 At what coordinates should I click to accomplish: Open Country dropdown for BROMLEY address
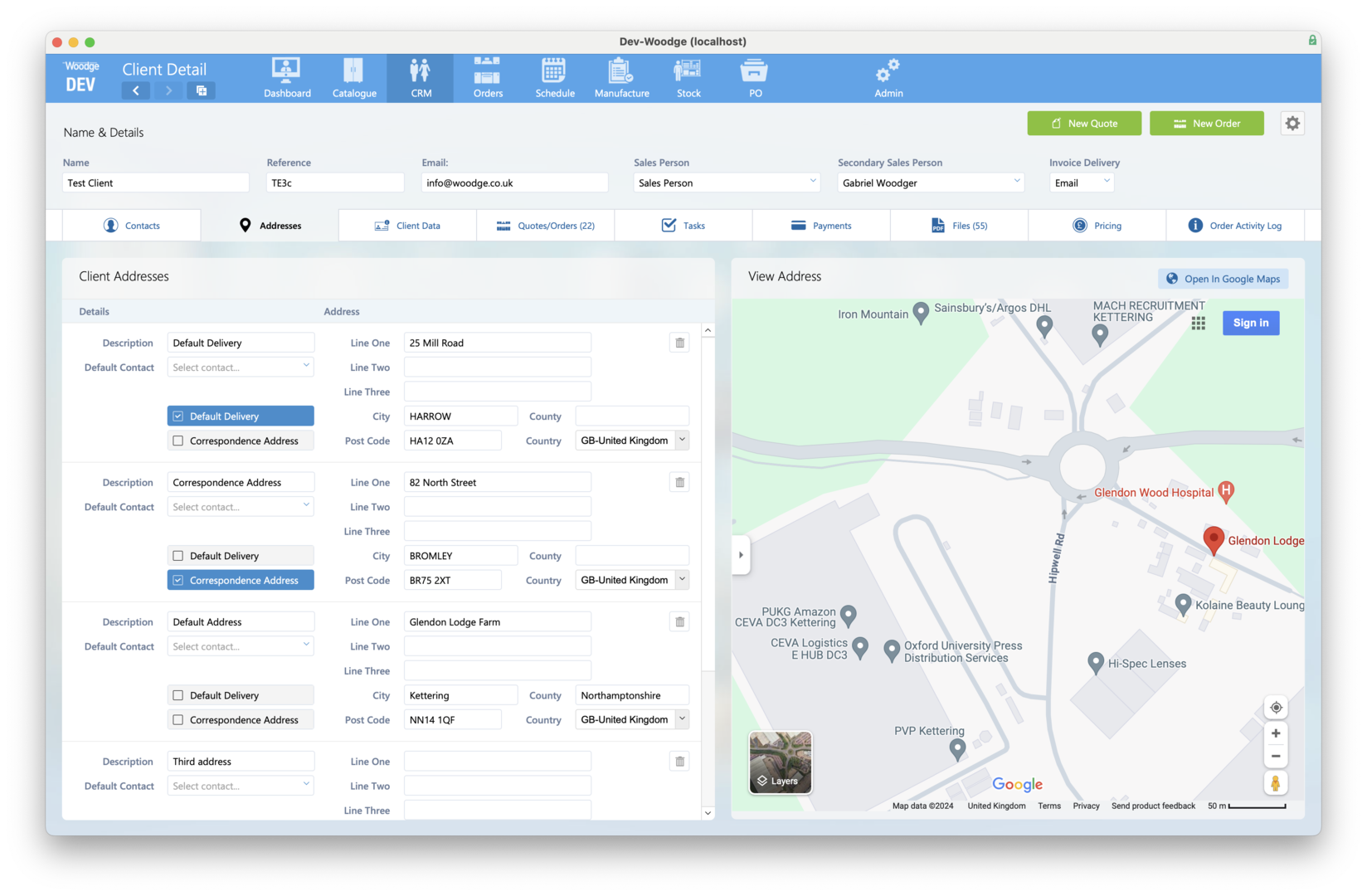point(632,580)
